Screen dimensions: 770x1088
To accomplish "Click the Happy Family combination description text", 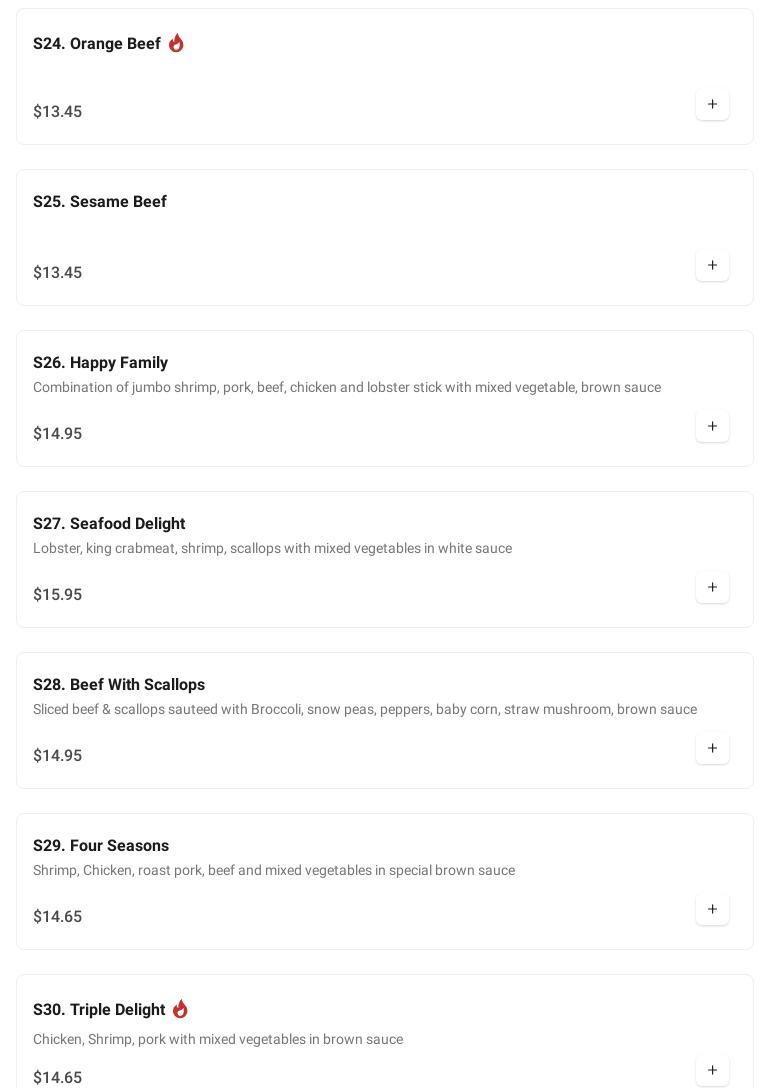I will [347, 387].
